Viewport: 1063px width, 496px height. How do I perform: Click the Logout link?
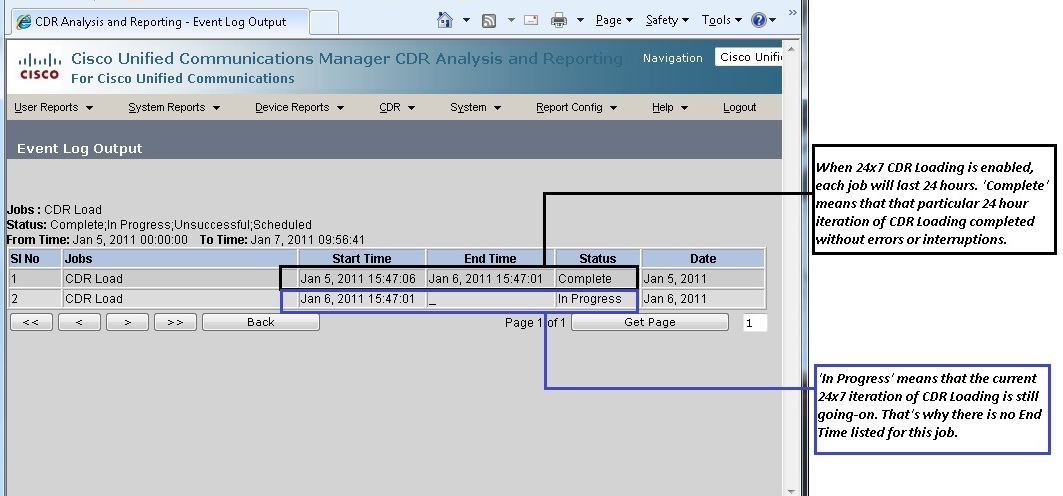[x=740, y=107]
